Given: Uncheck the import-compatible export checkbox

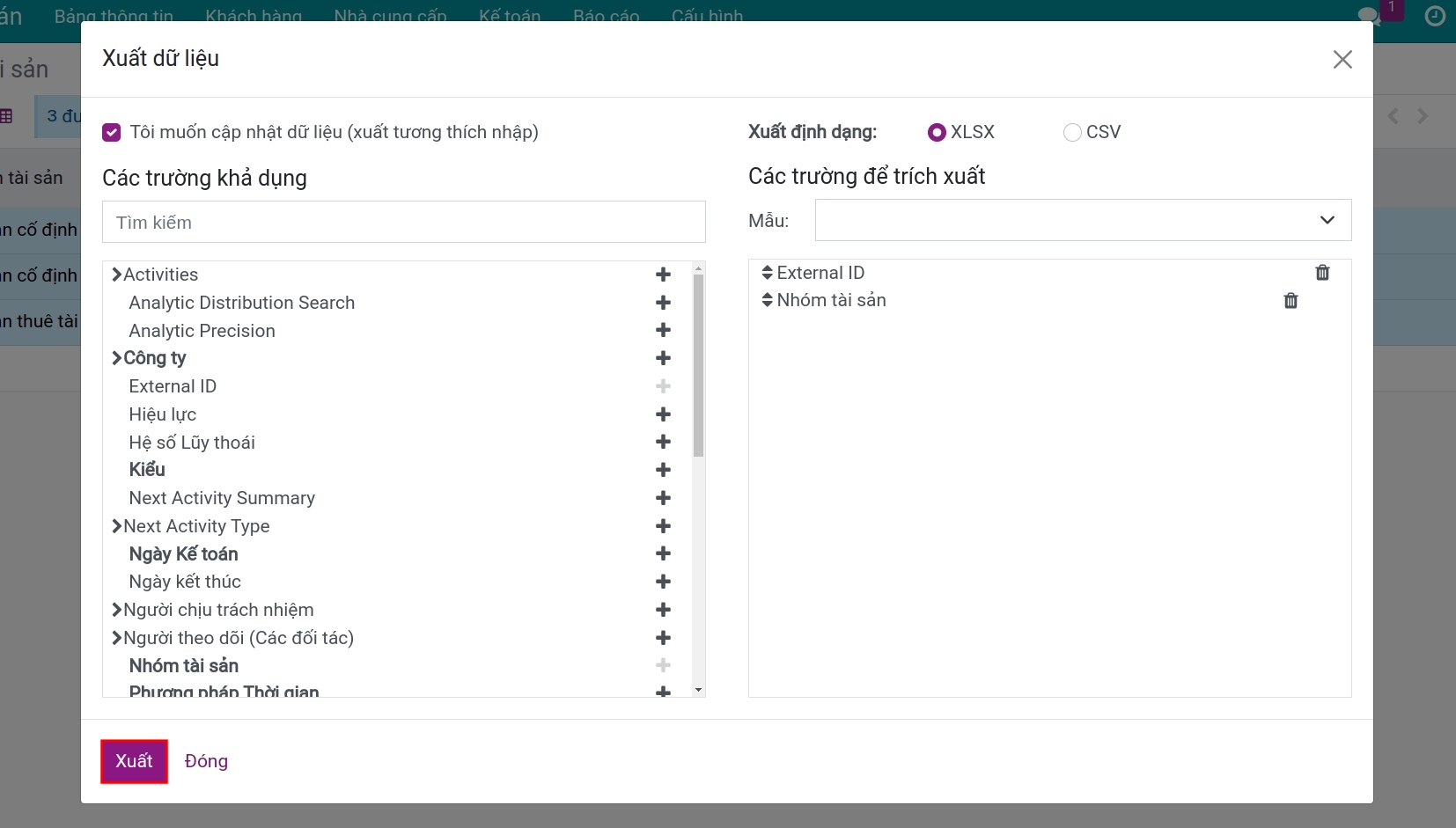Looking at the screenshot, I should 112,132.
